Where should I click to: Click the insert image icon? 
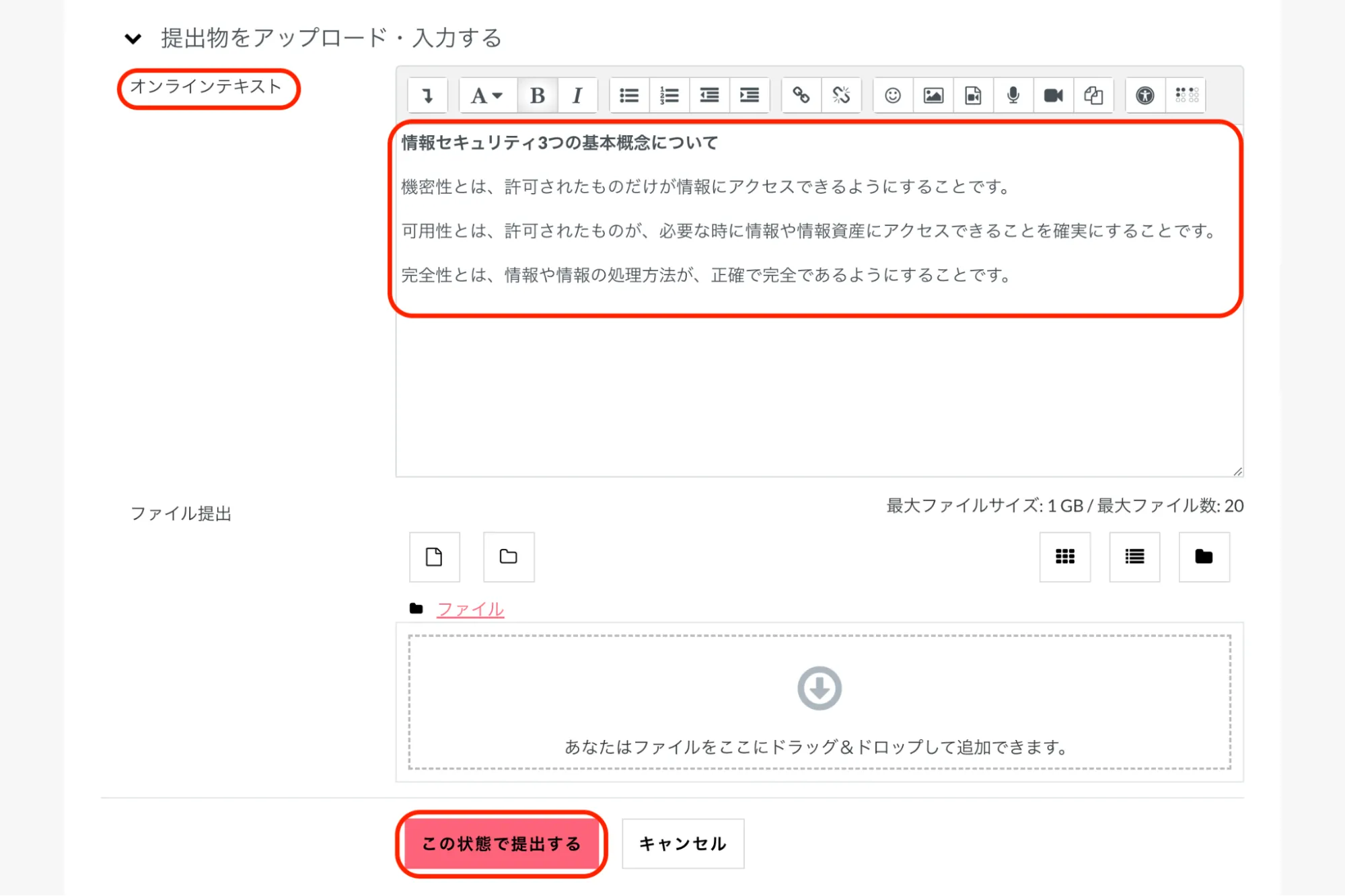pyautogui.click(x=933, y=96)
